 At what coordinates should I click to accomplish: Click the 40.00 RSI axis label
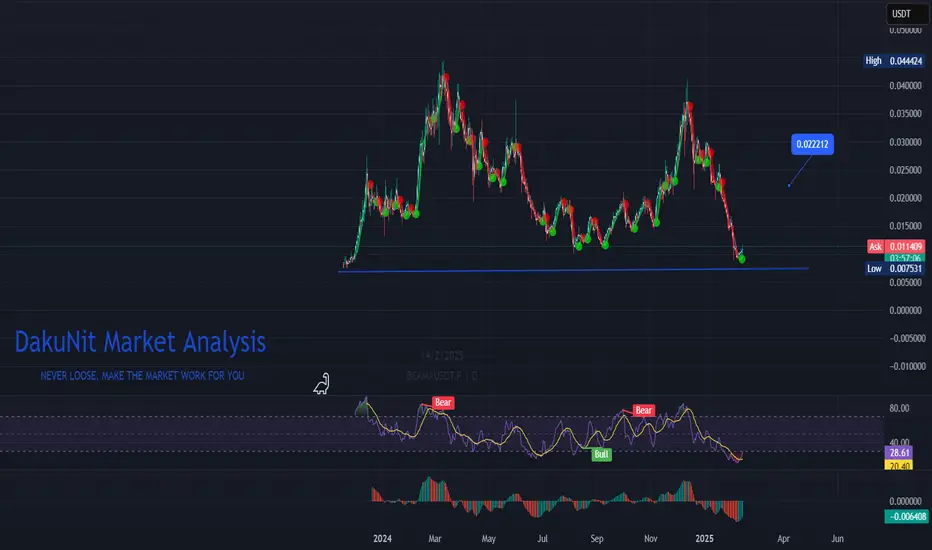899,442
